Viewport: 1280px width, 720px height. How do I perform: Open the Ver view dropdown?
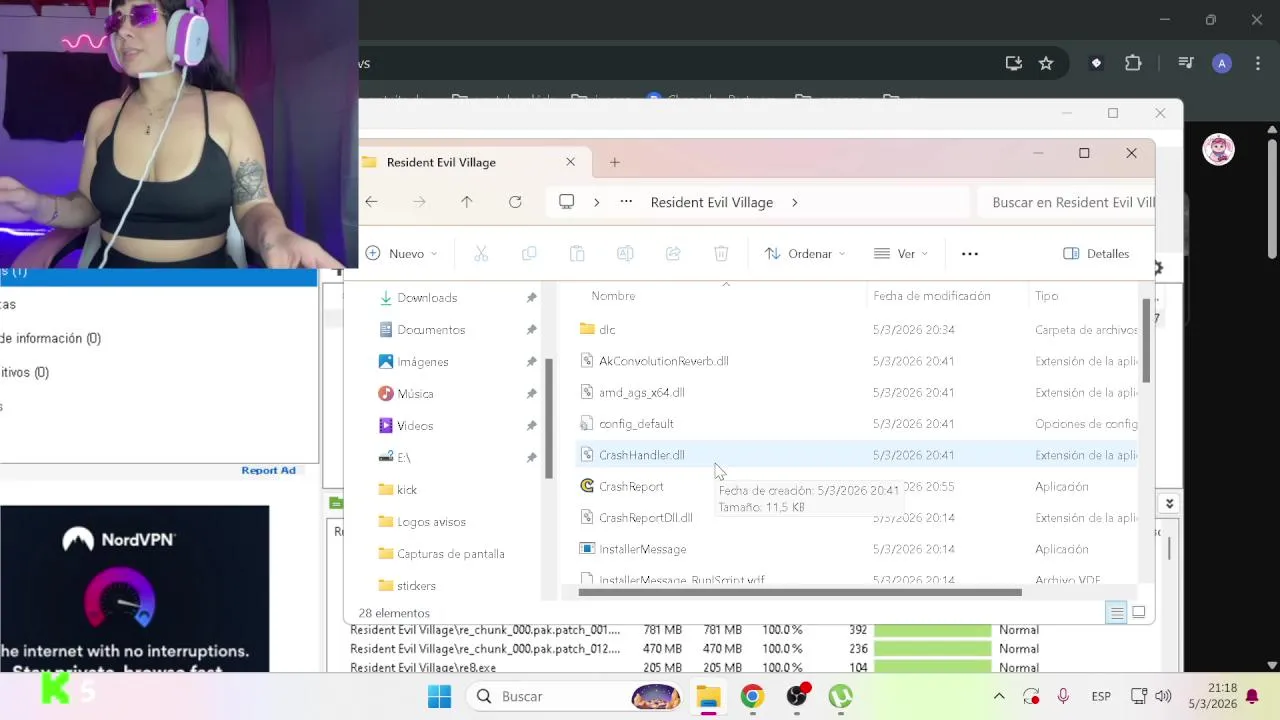901,254
